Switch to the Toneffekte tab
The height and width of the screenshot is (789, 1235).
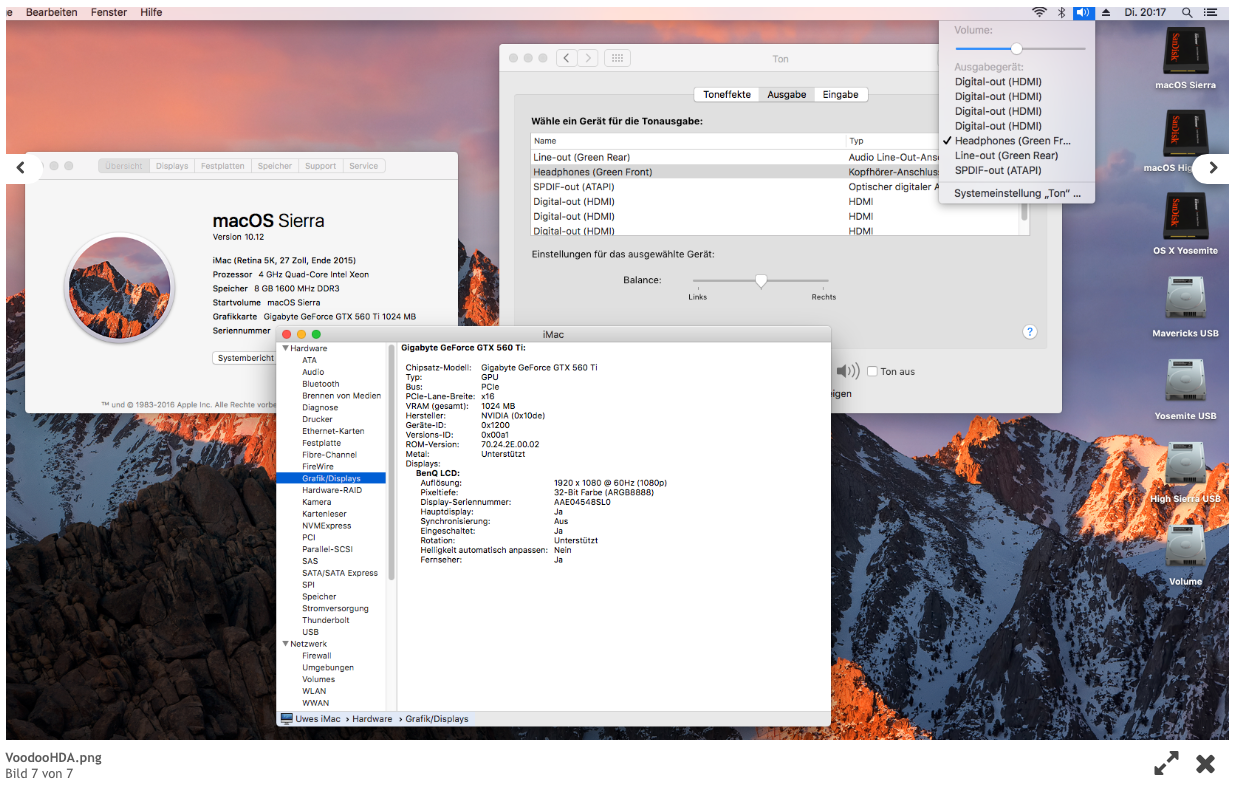(727, 94)
